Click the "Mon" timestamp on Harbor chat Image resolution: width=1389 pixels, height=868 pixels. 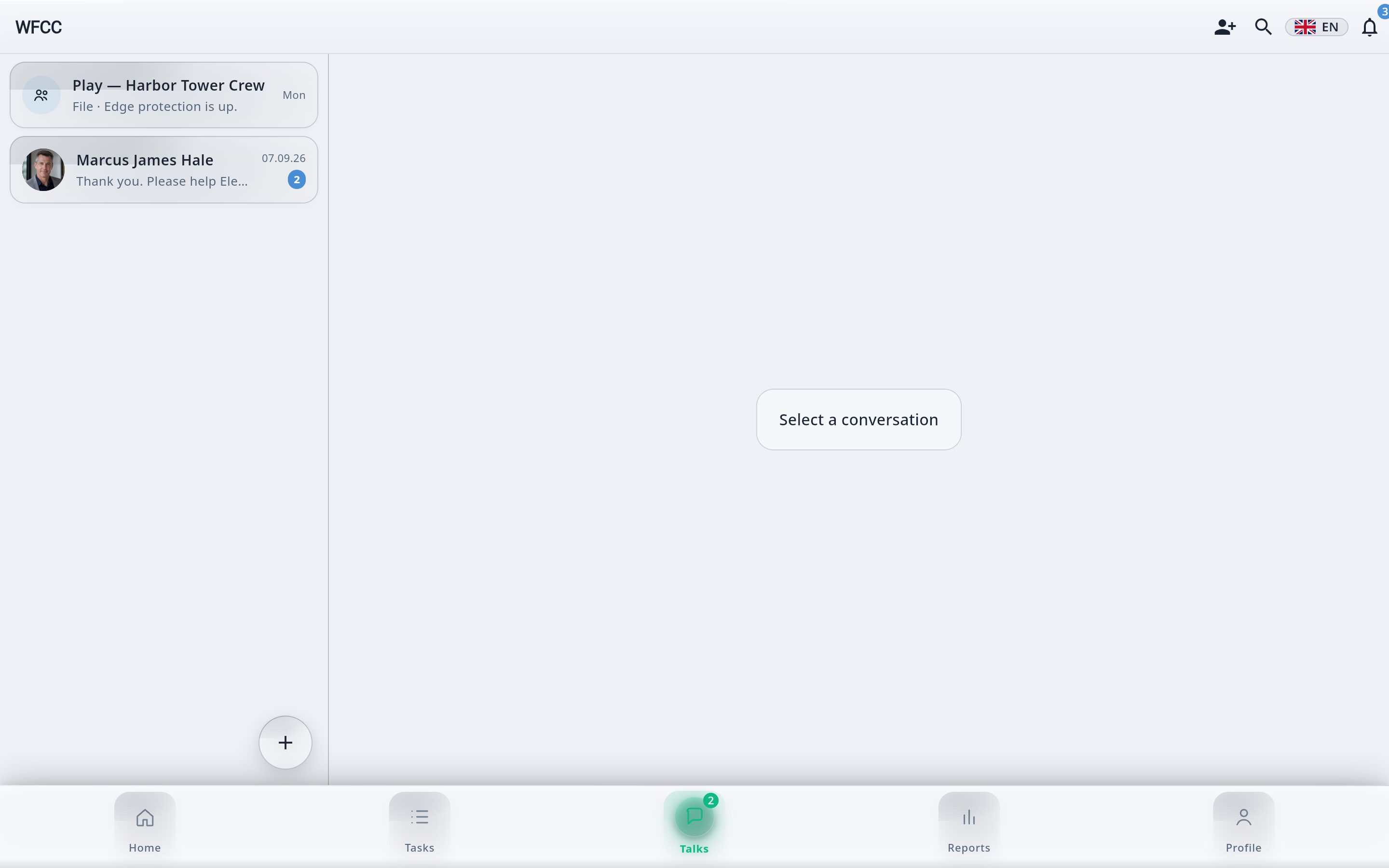pyautogui.click(x=294, y=95)
